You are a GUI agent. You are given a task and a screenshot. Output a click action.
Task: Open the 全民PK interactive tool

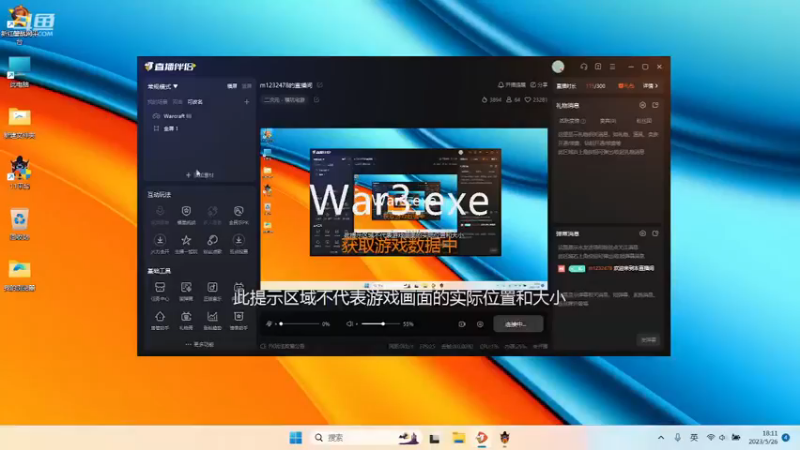pyautogui.click(x=238, y=214)
